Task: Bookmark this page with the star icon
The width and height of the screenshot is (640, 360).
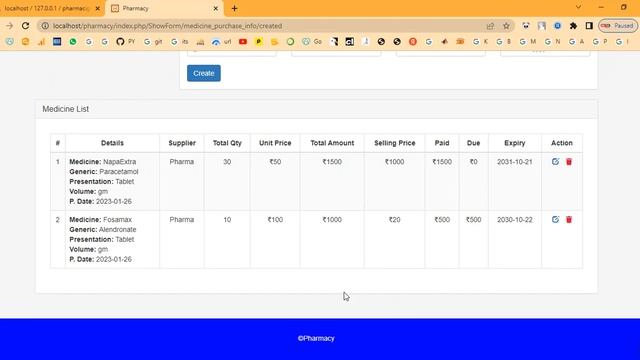Action: pos(506,26)
